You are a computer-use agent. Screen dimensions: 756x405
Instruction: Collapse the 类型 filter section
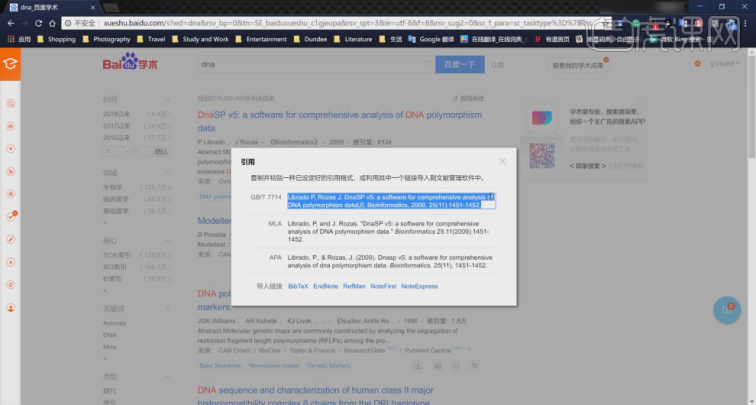point(167,377)
